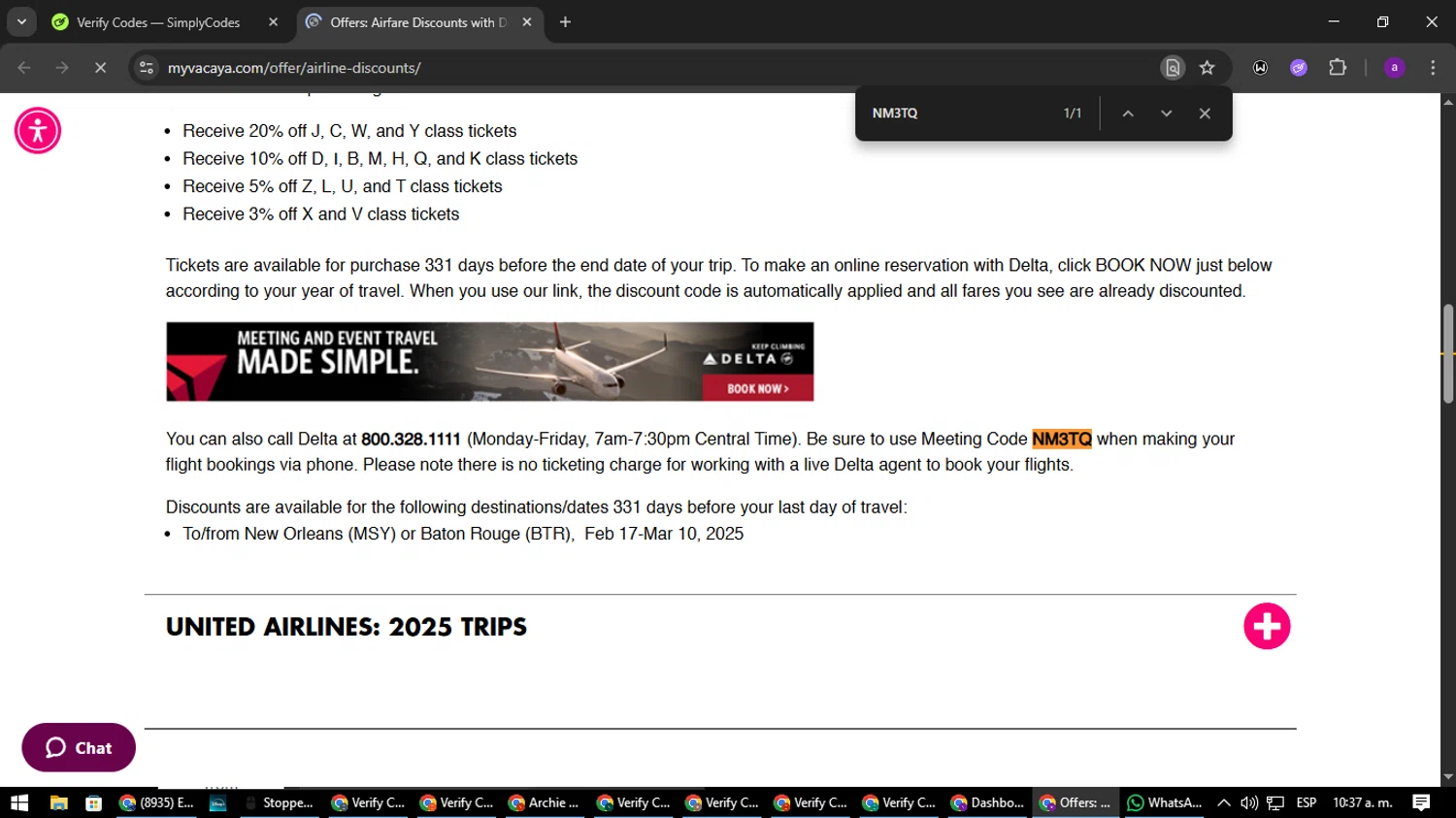Switch to the Dashbo... Chrome taskbar window
The height and width of the screenshot is (818, 1456).
click(x=987, y=802)
